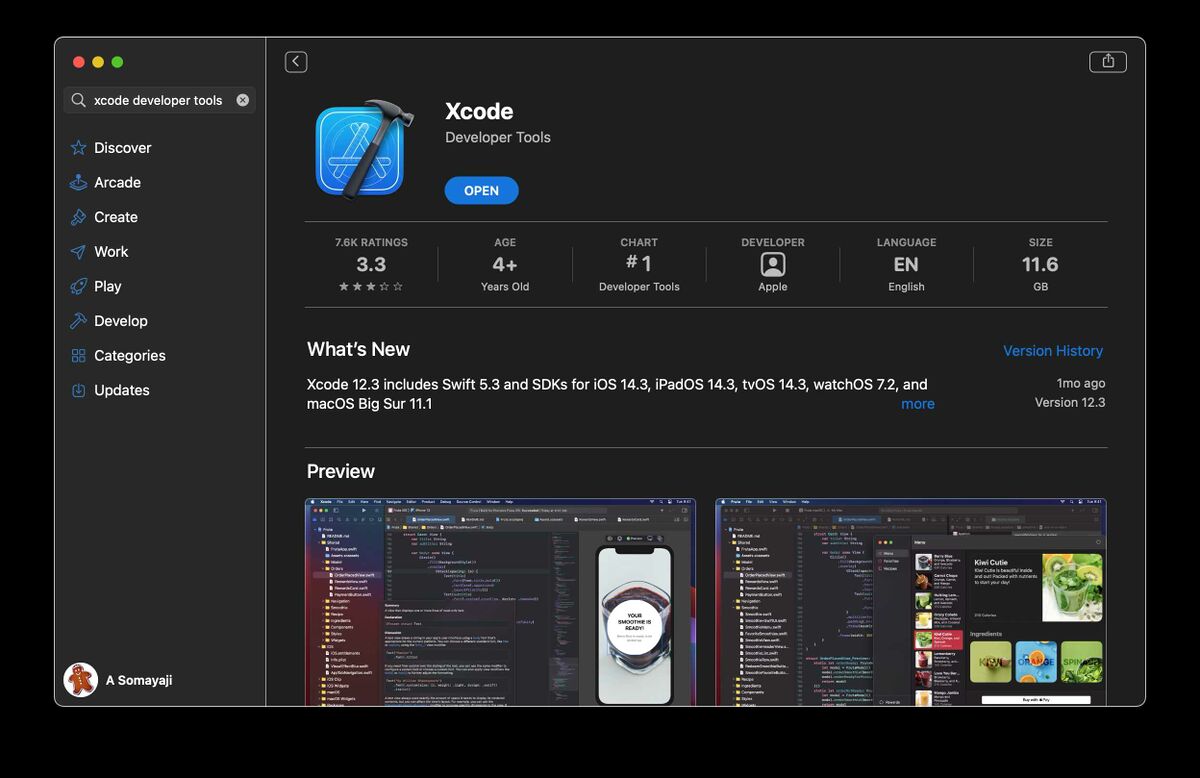1200x778 pixels.
Task: Open the Share menu
Action: click(1108, 61)
